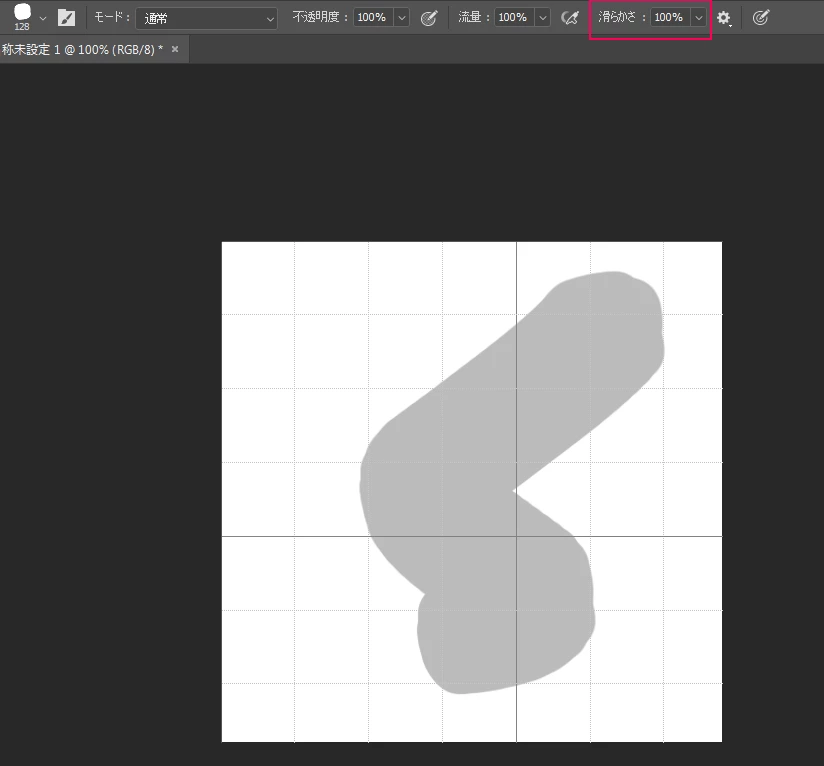Toggle pressure for opacity icon

click(429, 18)
